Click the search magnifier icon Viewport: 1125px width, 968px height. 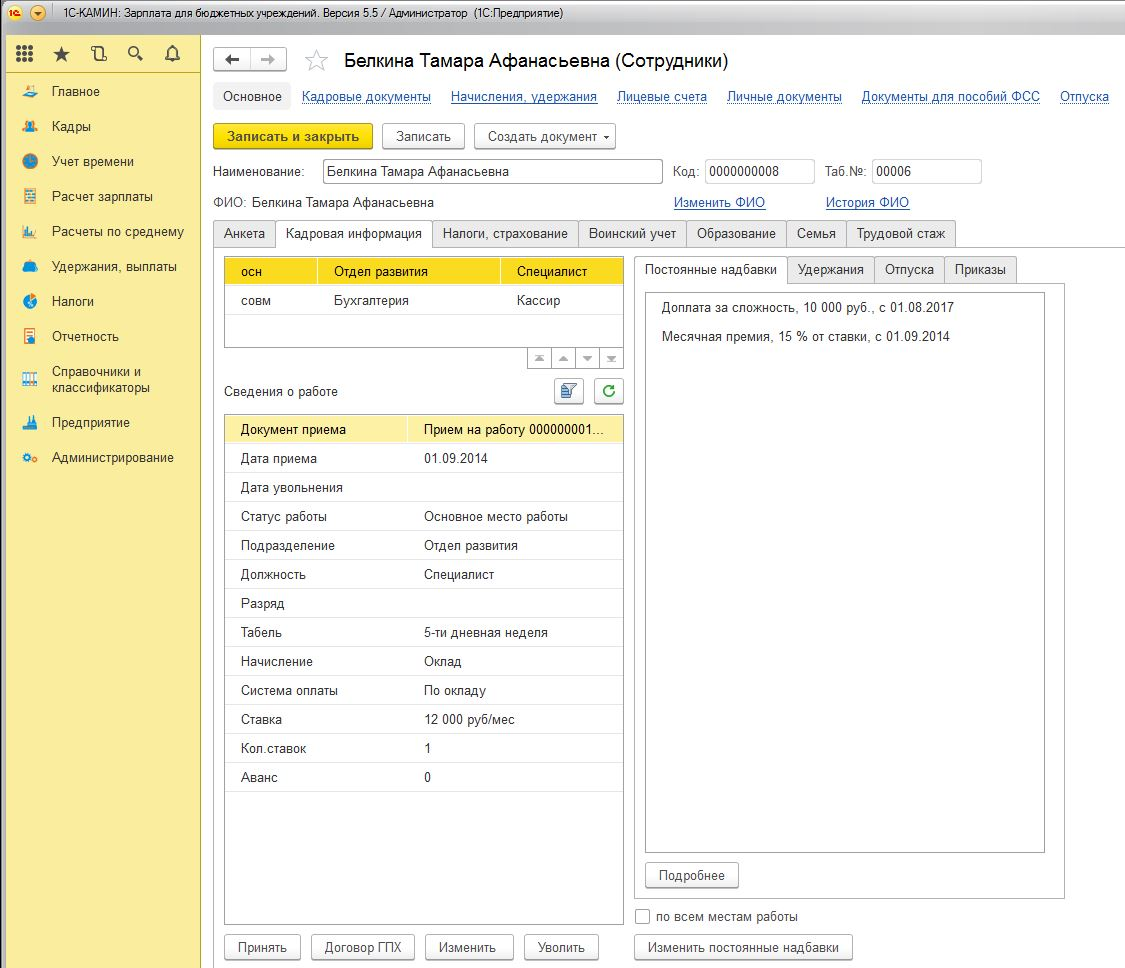click(135, 54)
